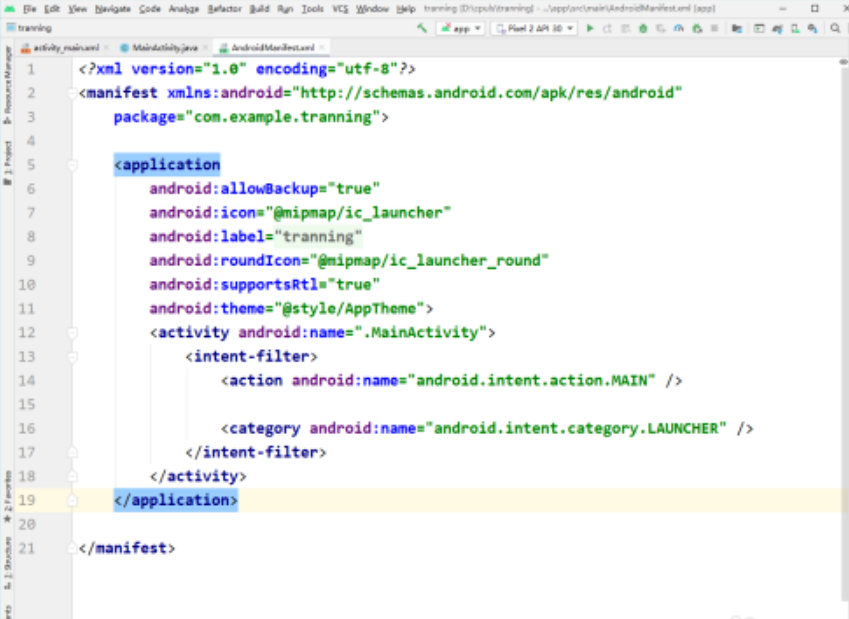Run the app with the green Run button
Viewport: 849px width, 619px height.
click(x=590, y=28)
